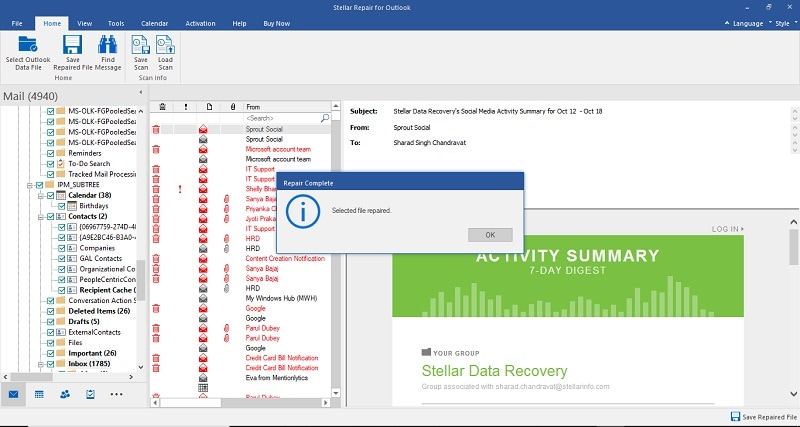Click trash icon on Content Creation Notification row
Screen dimensions: 800x427
pos(156,259)
